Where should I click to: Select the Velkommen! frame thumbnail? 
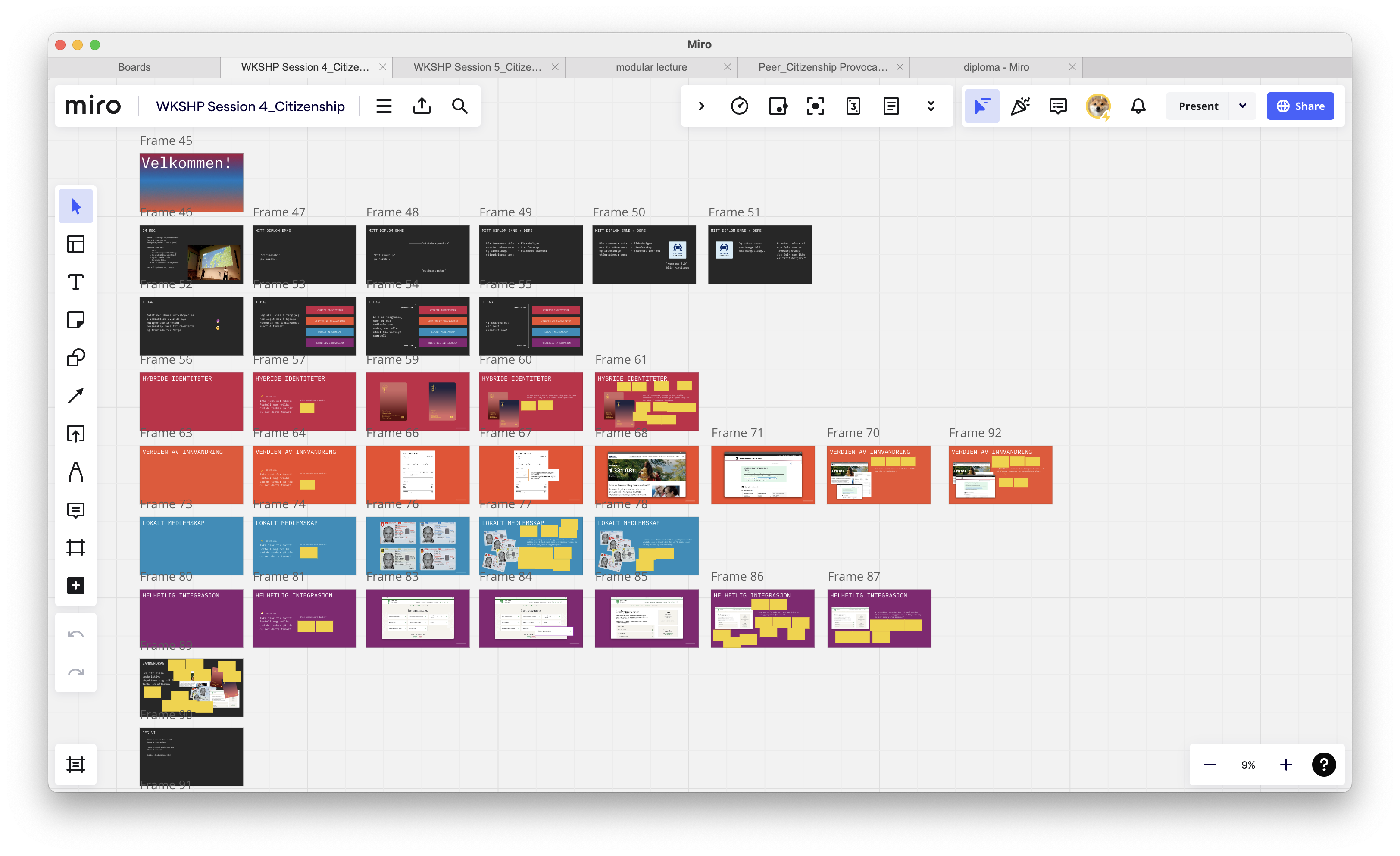point(191,182)
